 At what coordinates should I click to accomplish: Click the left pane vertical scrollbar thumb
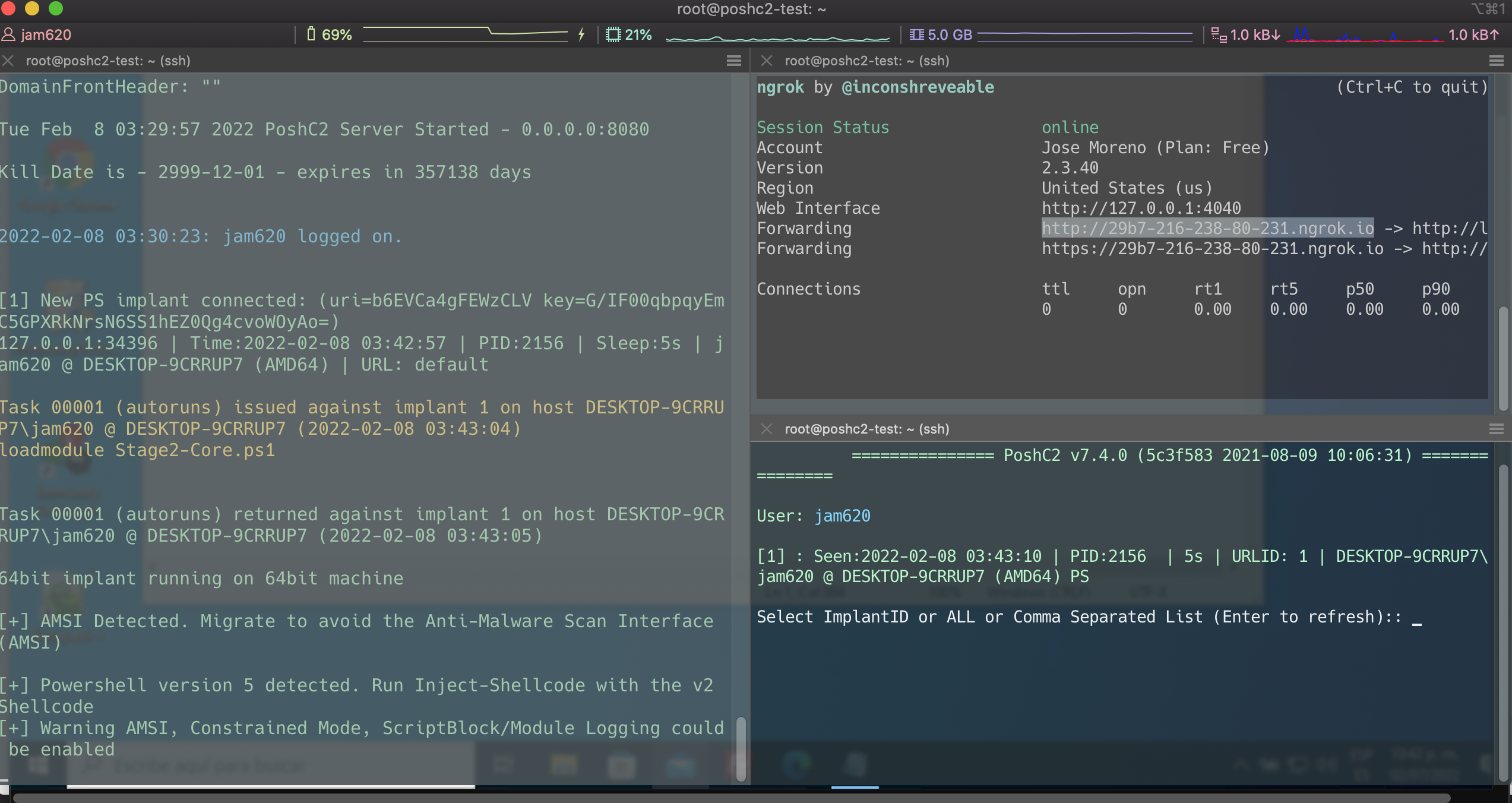(741, 749)
